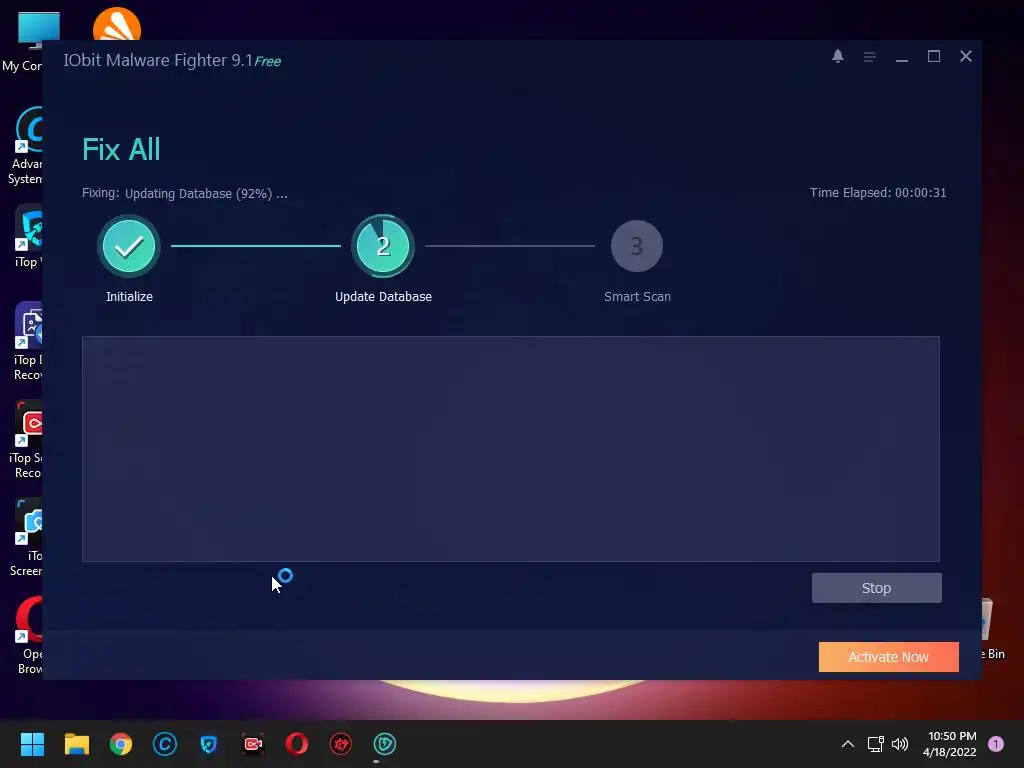Screen dimensions: 1024x768
Task: Select the My Computer desktop icon
Action: pyautogui.click(x=22, y=40)
